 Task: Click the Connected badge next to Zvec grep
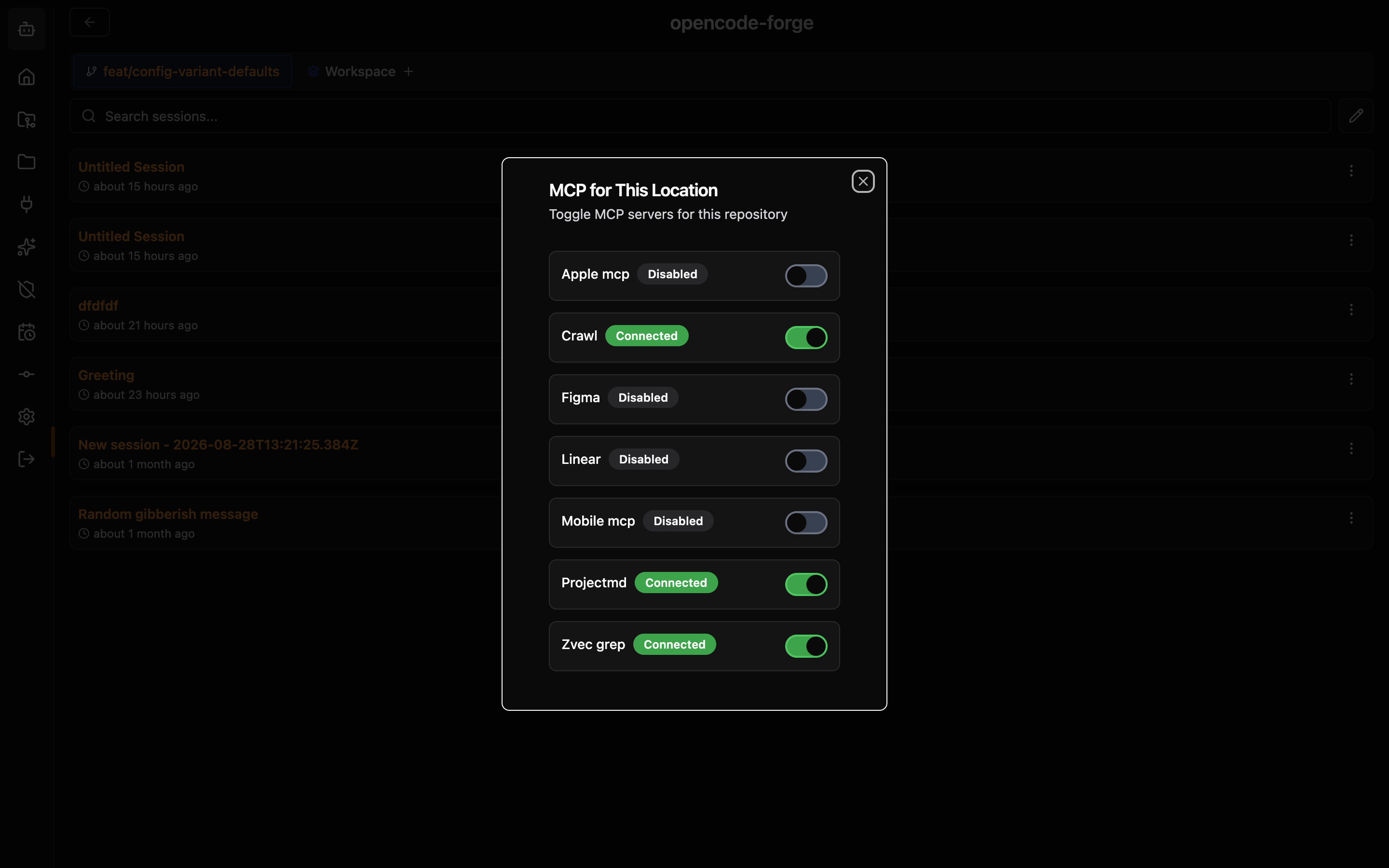pos(674,644)
